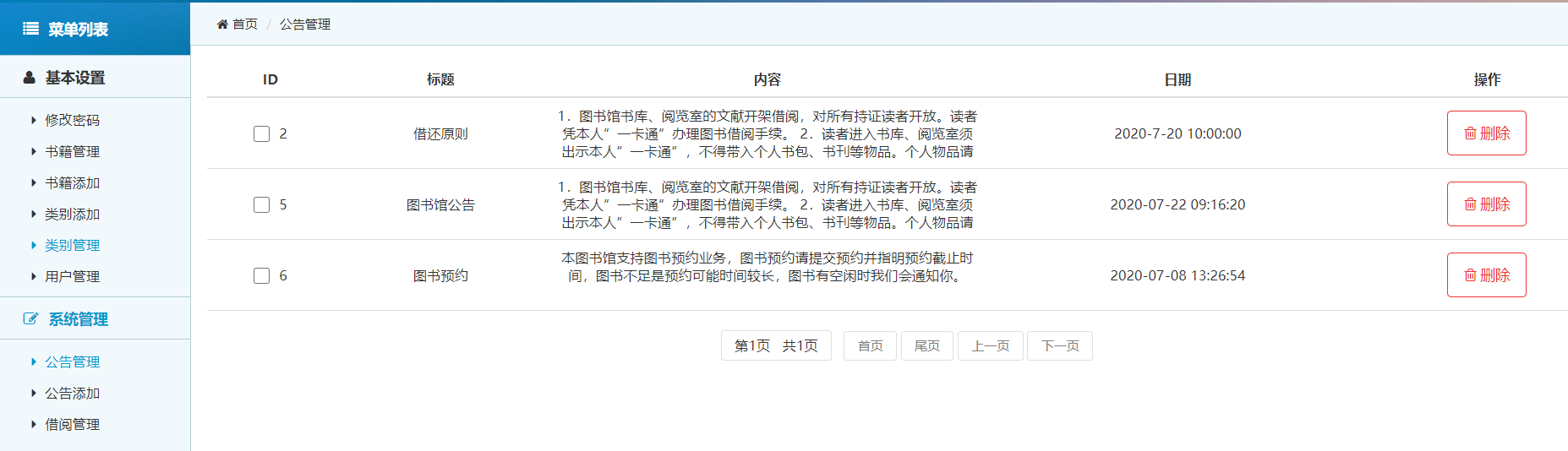Click the caret arrow beside 公告管理 menu item
The width and height of the screenshot is (1568, 451).
[x=34, y=361]
